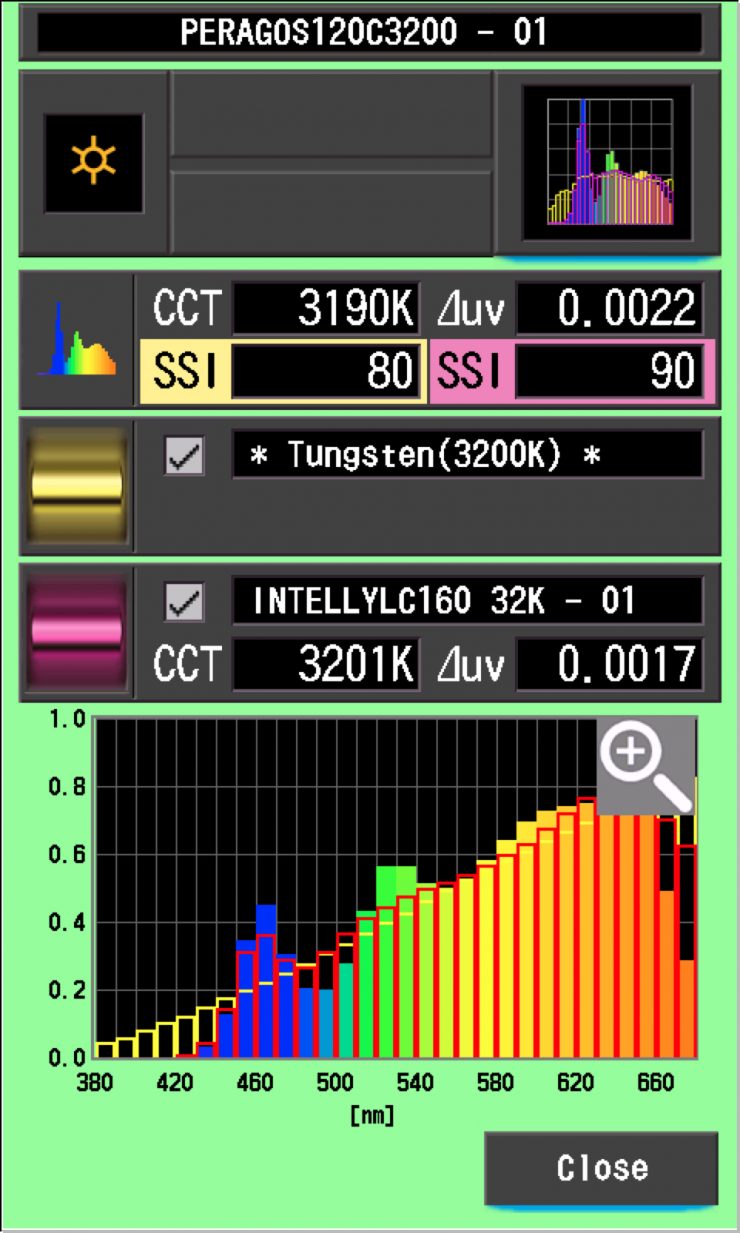Screen dimensions: 740x1233
Task: Select the pink reference bar icon
Action: point(77,632)
